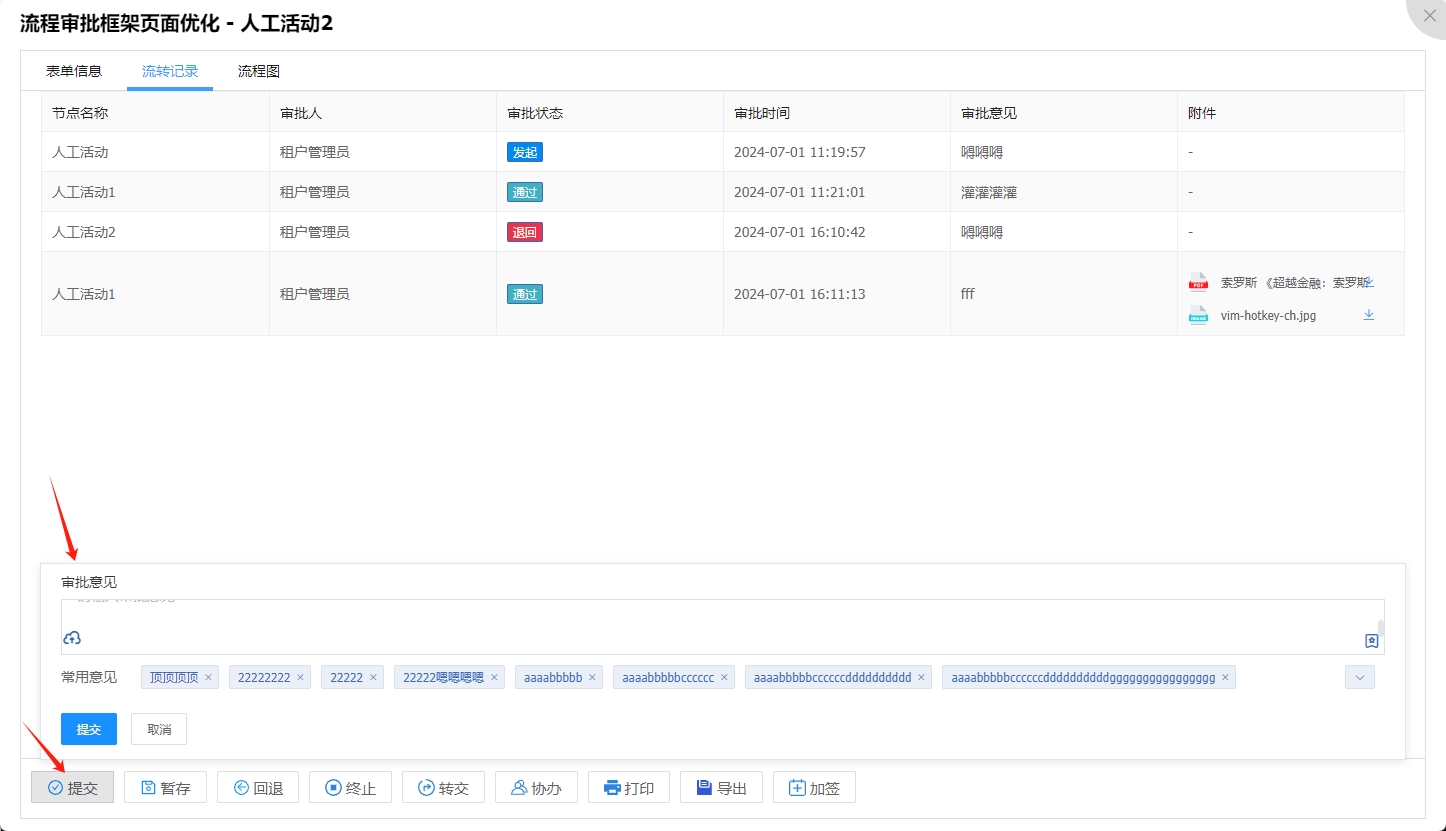Screen dimensions: 1446x831
Task: Click the 加签 (countersign) icon
Action: pos(794,787)
